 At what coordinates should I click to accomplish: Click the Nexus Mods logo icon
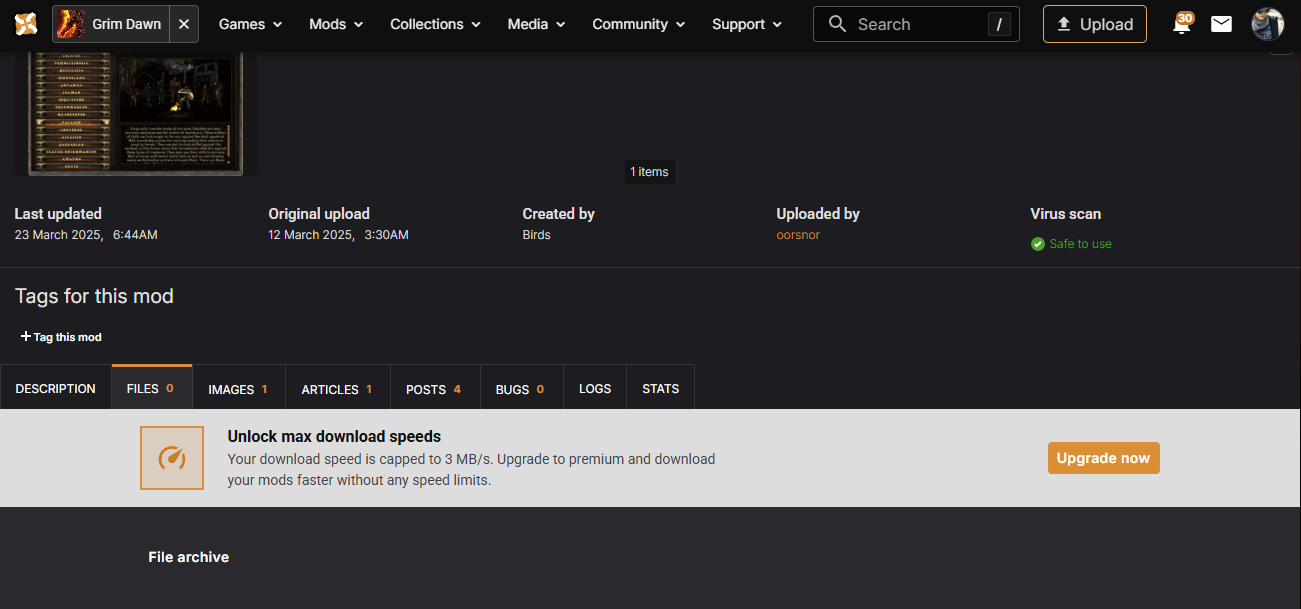(x=26, y=24)
